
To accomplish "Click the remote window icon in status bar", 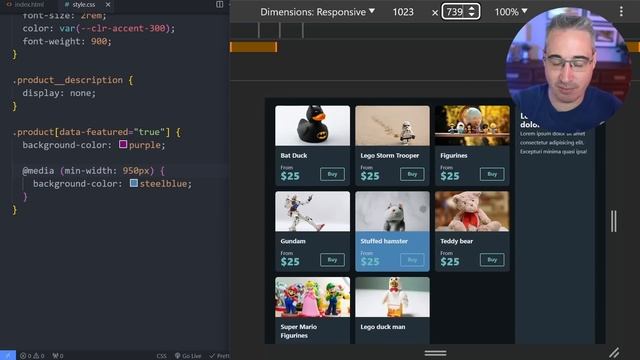I will [x=8, y=356].
